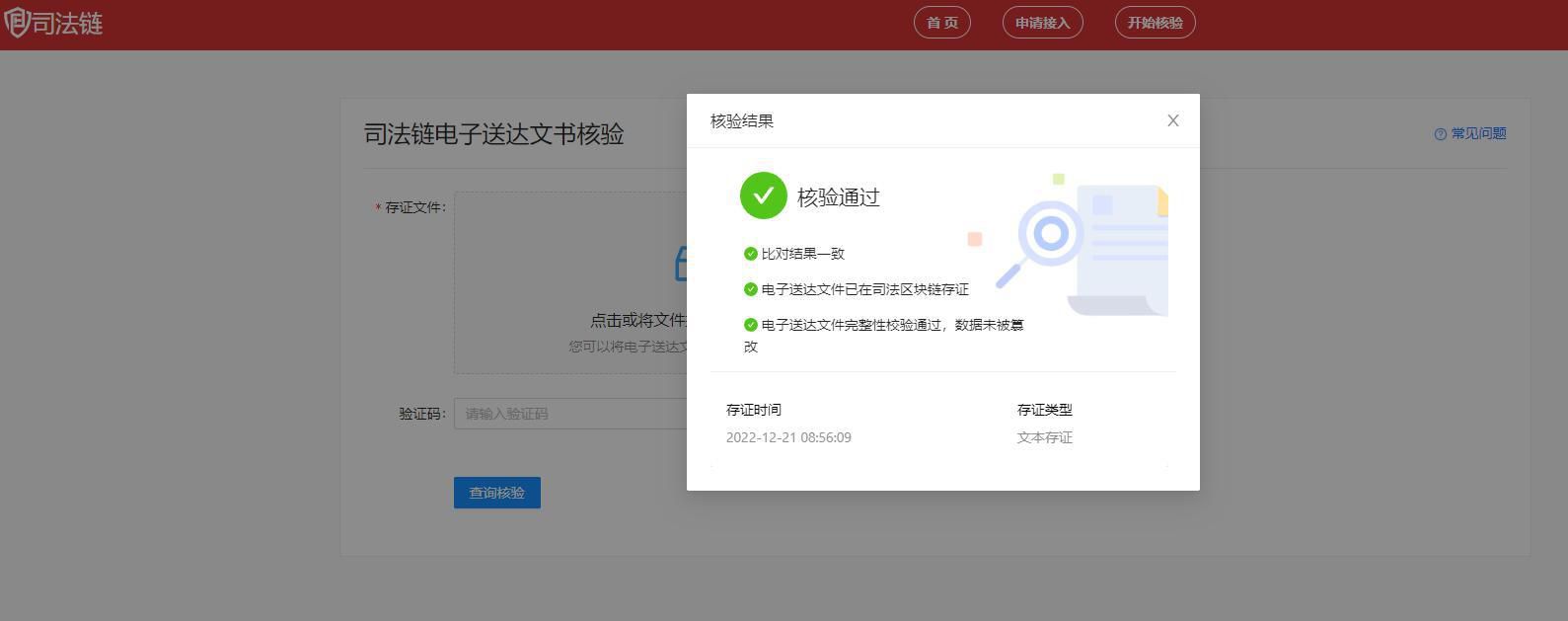Open the 常见问题 help link
This screenshot has width=1568, height=621.
click(x=1477, y=133)
